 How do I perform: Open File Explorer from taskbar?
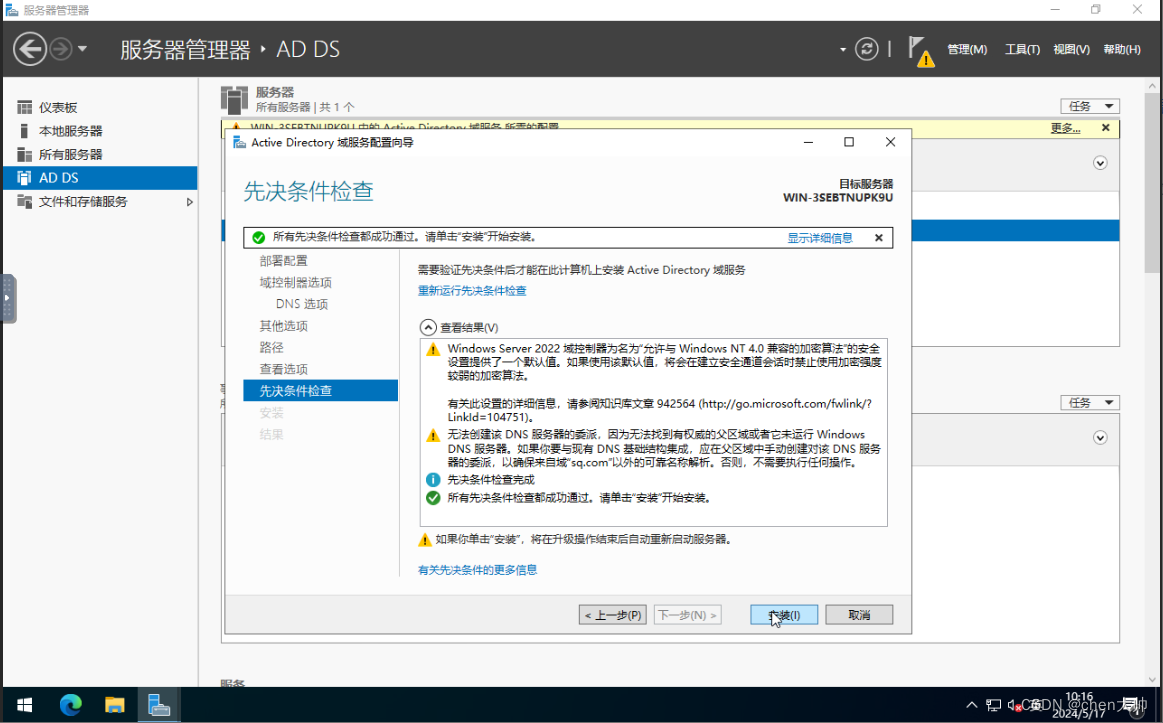pyautogui.click(x=114, y=705)
